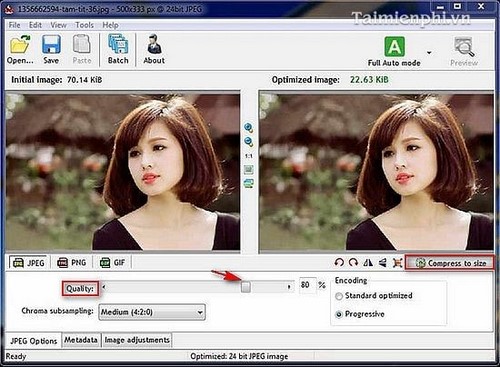This screenshot has height=367, width=500.
Task: Open the Help menu
Action: coord(110,25)
